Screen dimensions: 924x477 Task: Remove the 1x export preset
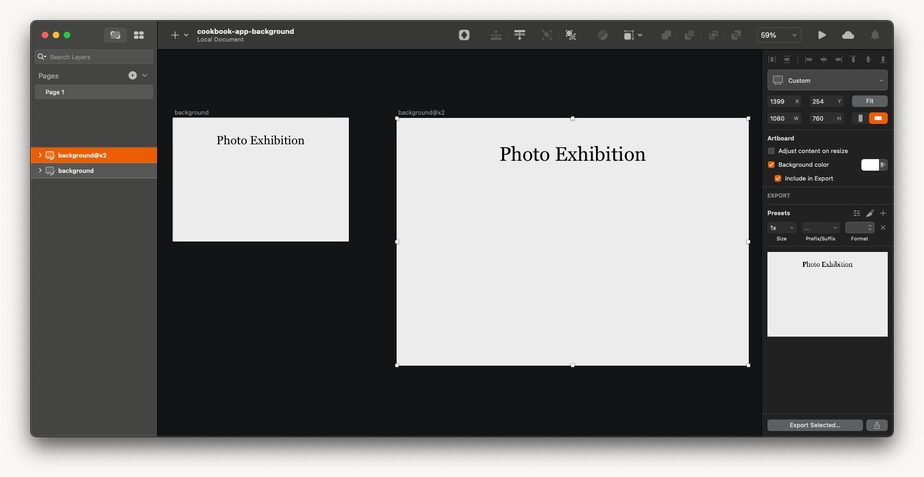click(883, 228)
